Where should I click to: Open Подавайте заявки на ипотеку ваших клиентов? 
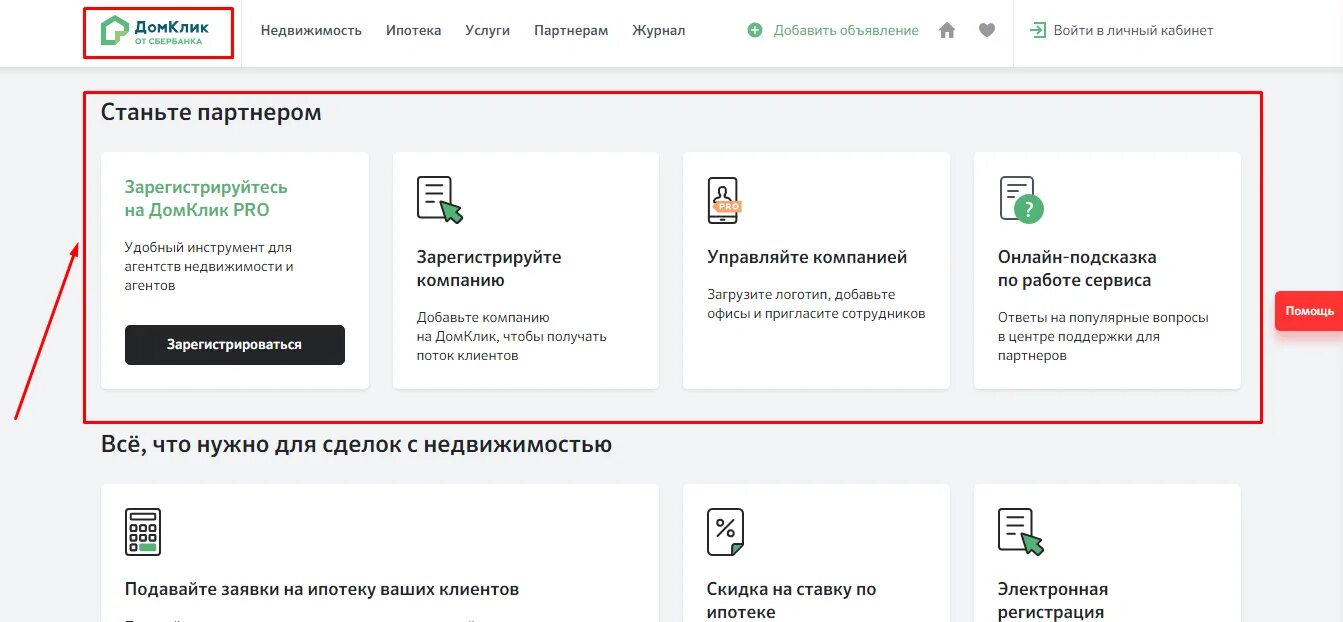pos(322,589)
